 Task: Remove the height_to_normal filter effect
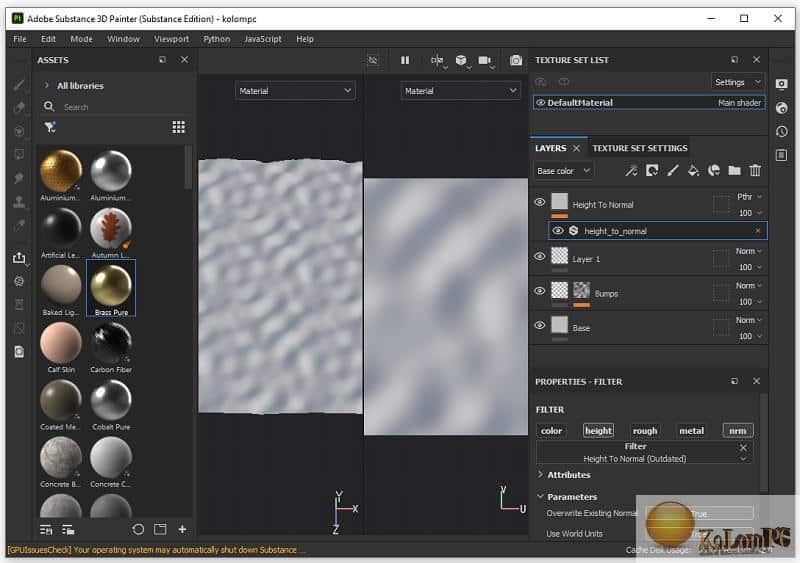coord(758,231)
